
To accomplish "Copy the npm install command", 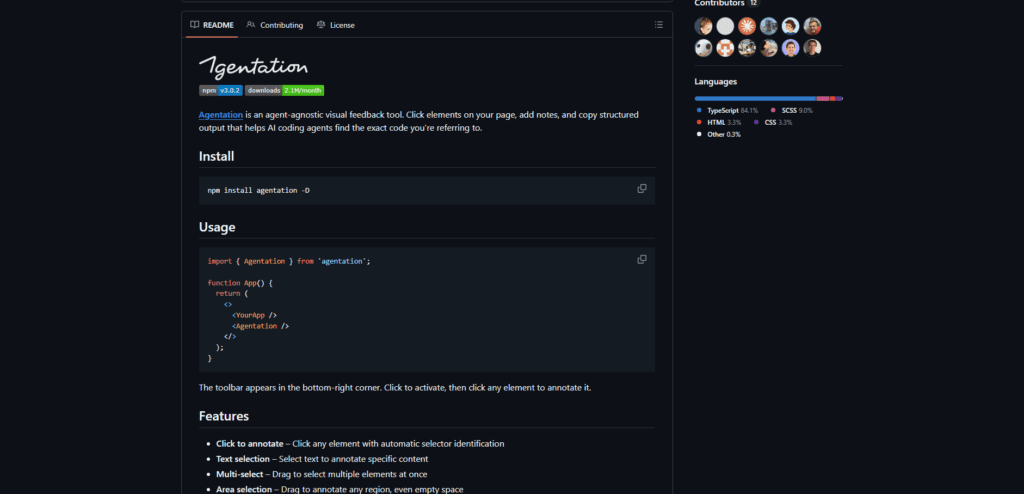I will pyautogui.click(x=642, y=189).
